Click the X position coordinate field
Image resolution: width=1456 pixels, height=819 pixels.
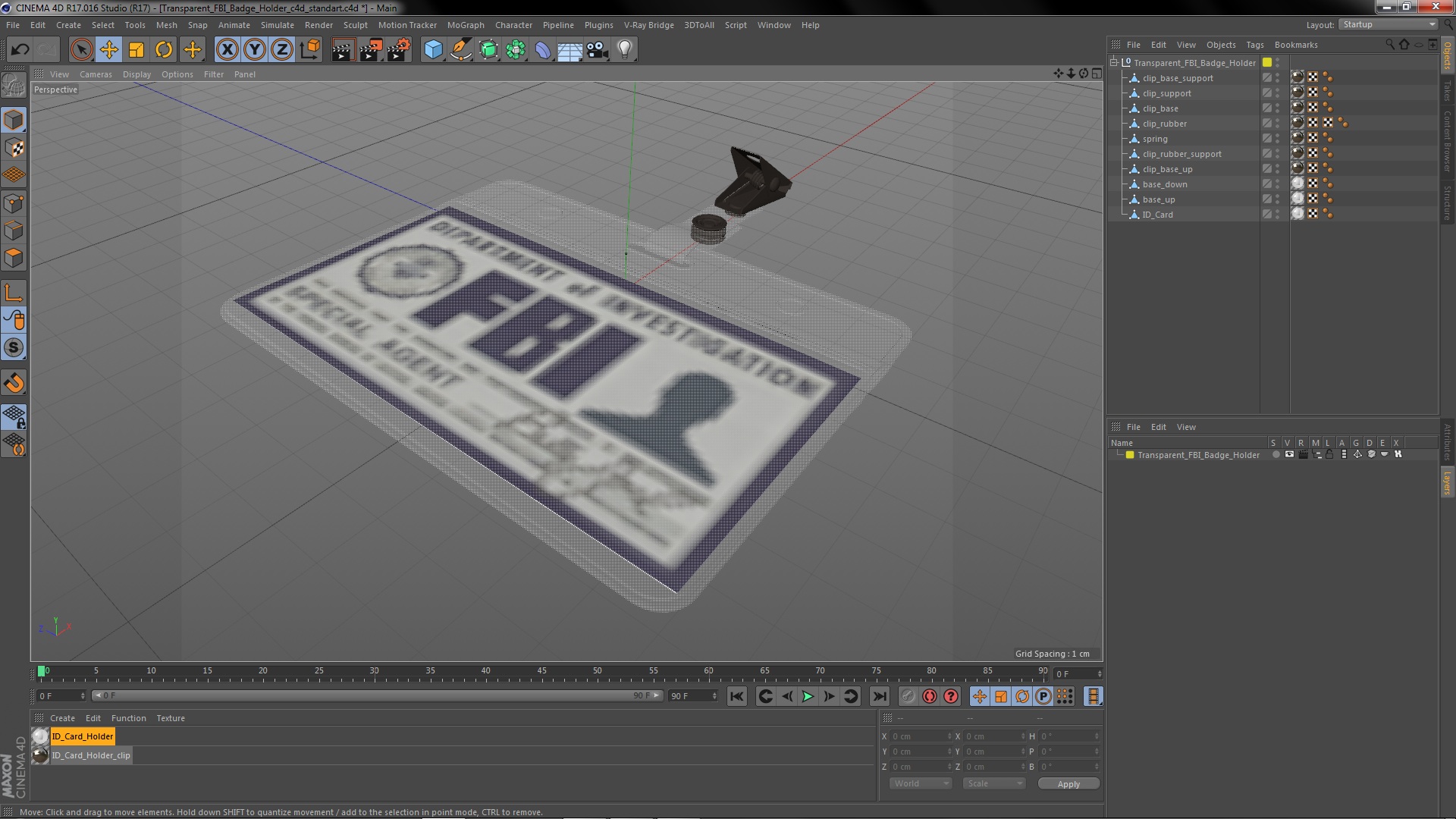[x=920, y=736]
